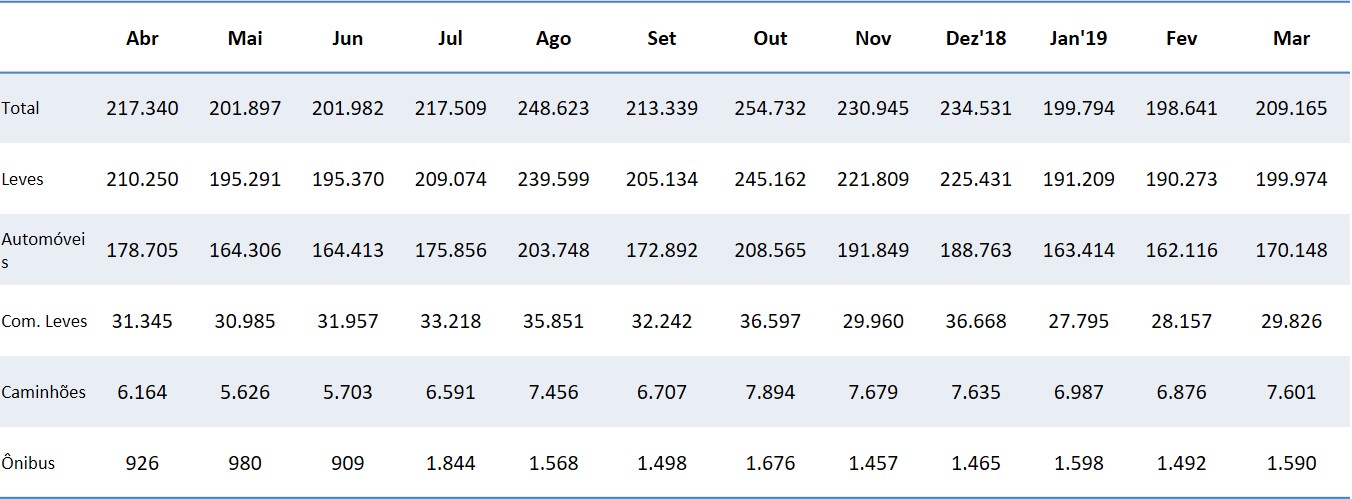The image size is (1352, 499).
Task: Click Leves value 239.599 for Ago
Action: point(553,180)
